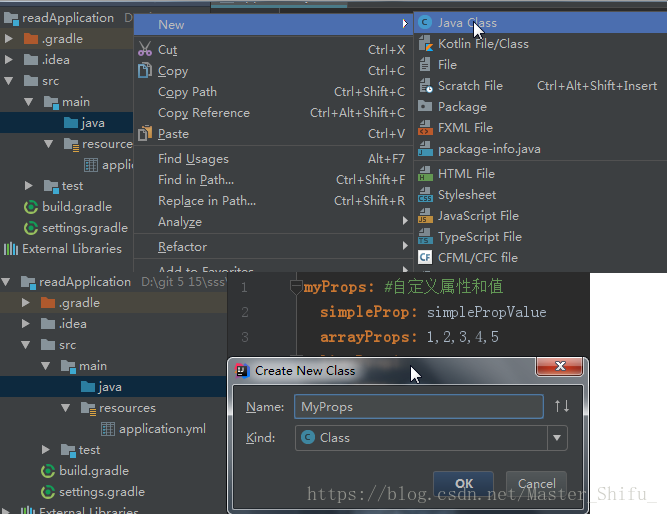Click the Package folder icon
The height and width of the screenshot is (514, 668).
pos(425,106)
